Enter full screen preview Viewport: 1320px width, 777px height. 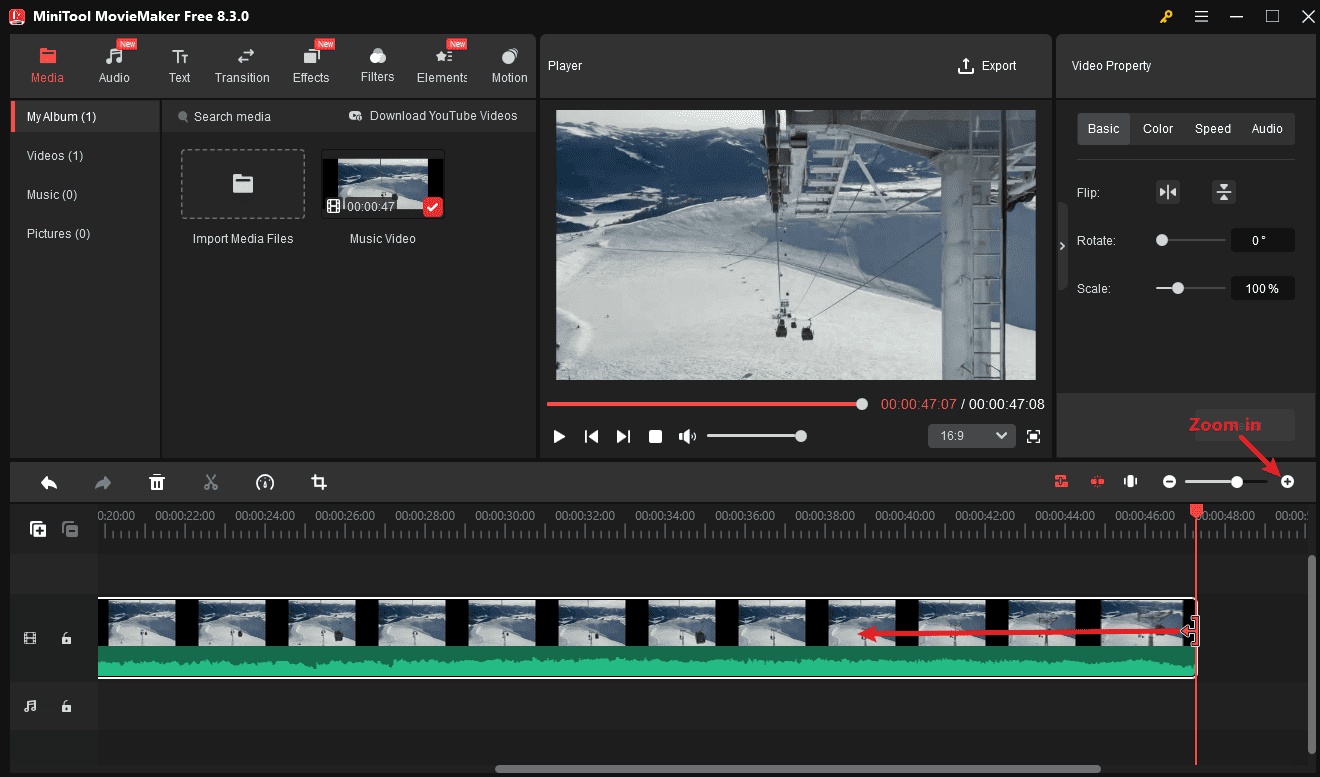point(1033,437)
